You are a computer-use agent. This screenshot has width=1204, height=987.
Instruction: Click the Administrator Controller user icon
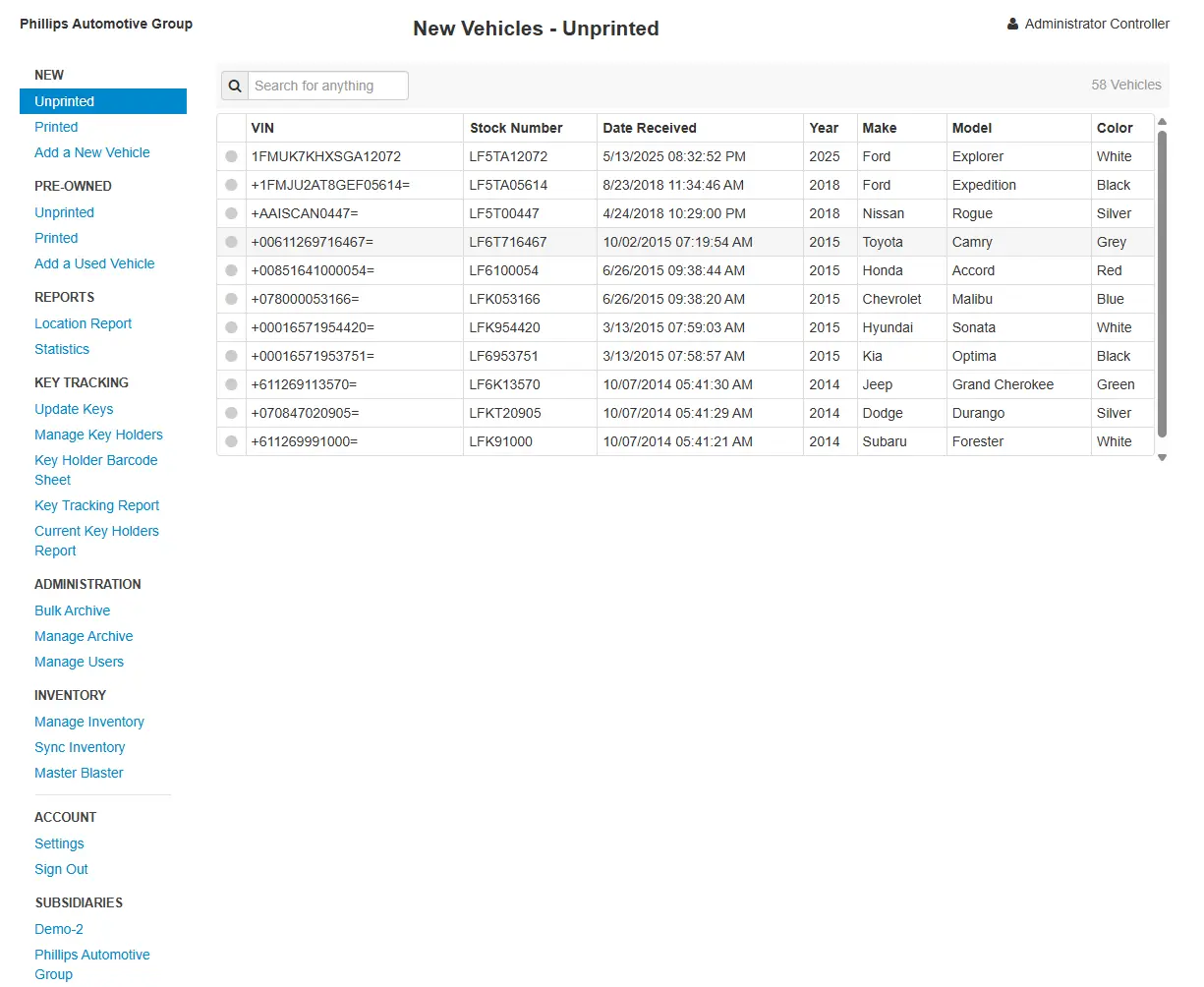pyautogui.click(x=1012, y=24)
